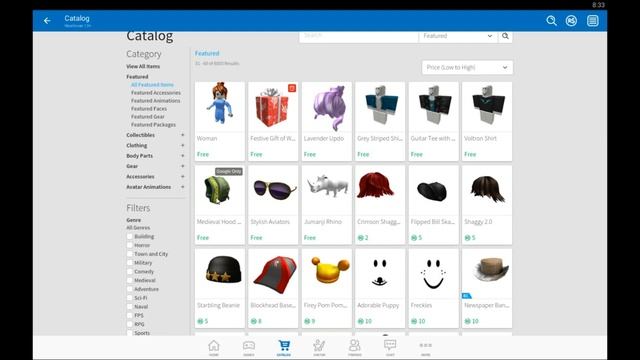
Task: Open the Stylish Aviators thumbnail
Action: point(273,190)
